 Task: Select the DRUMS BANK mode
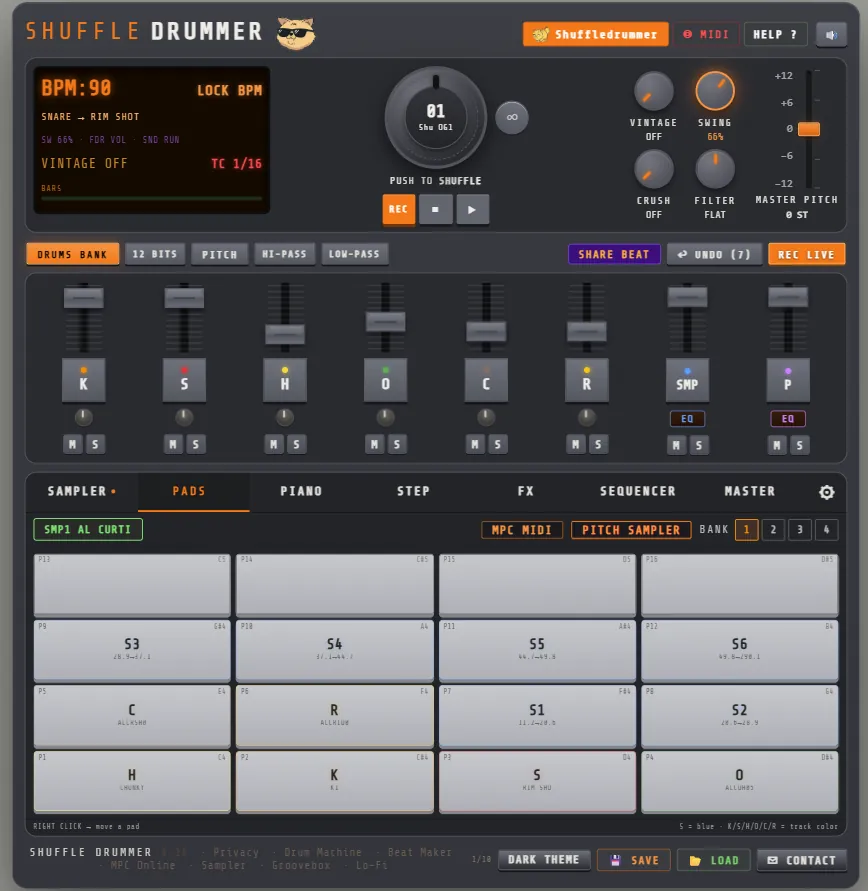click(72, 254)
